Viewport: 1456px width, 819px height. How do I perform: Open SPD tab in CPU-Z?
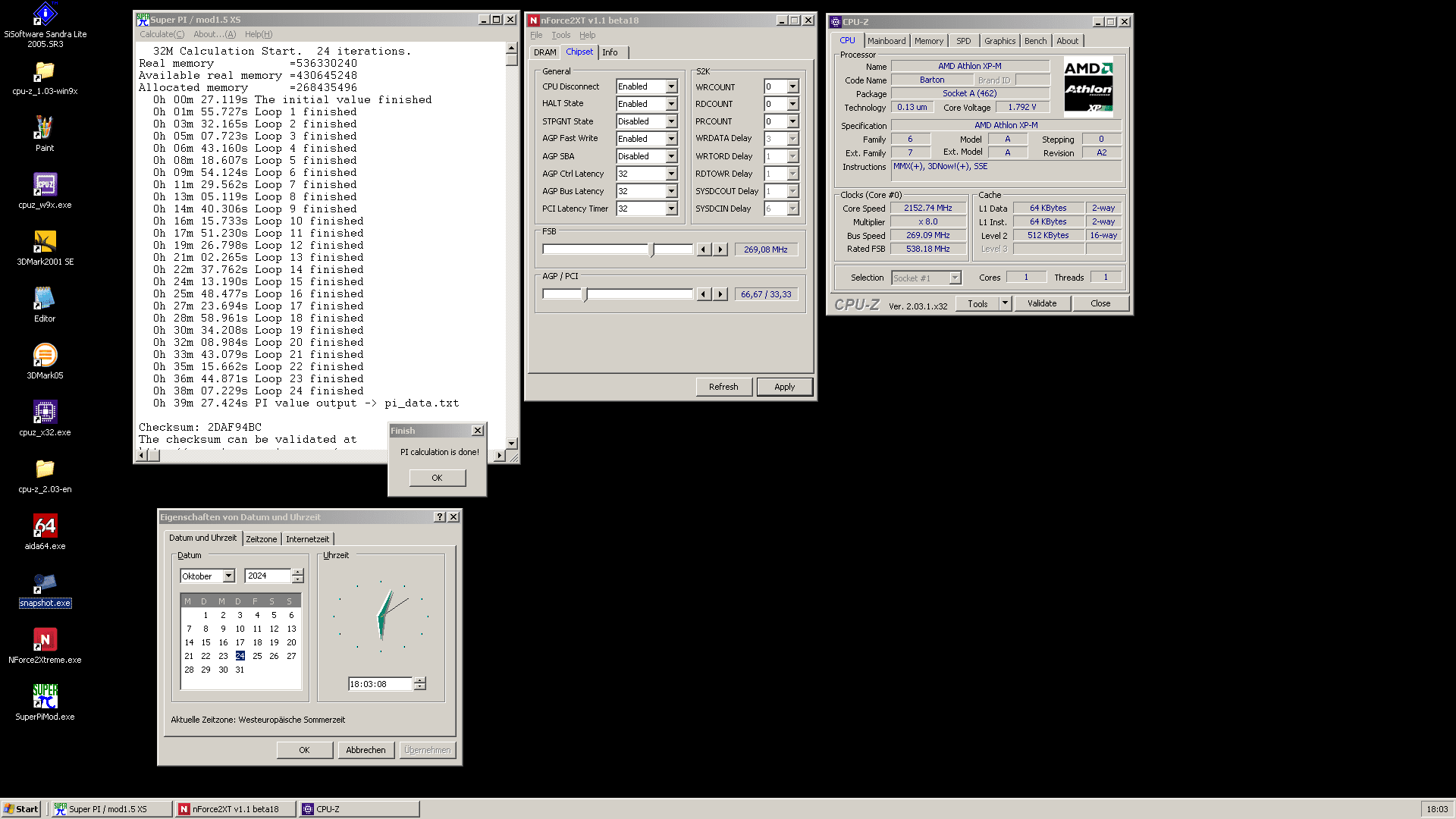click(963, 41)
